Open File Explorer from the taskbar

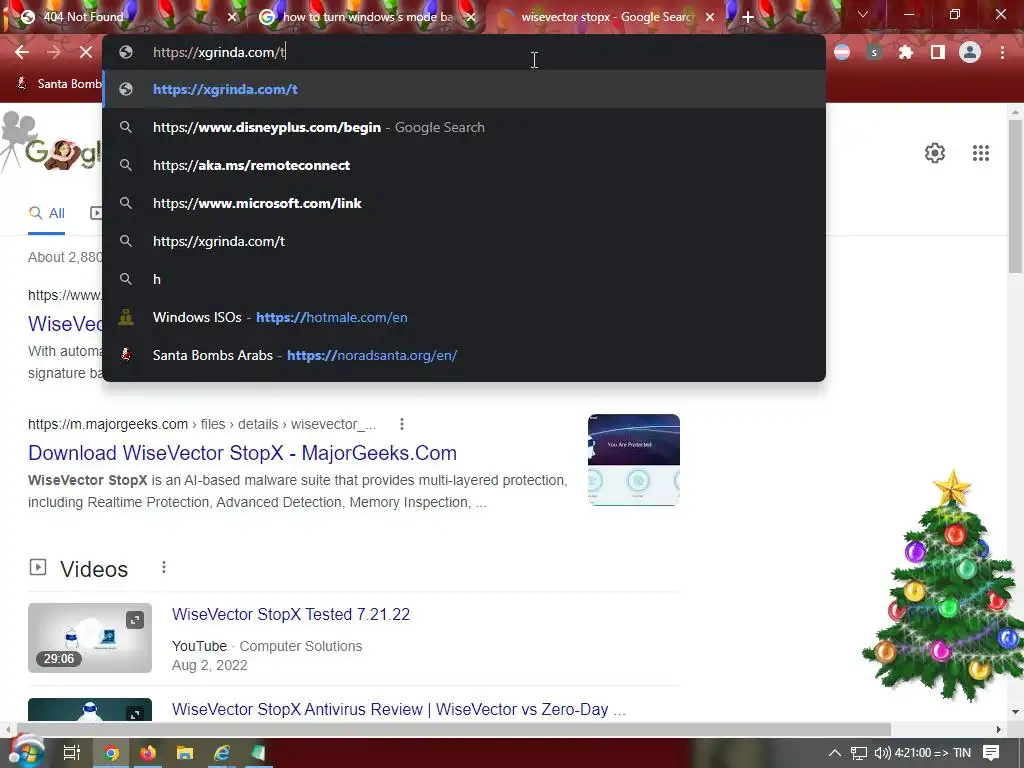point(185,753)
